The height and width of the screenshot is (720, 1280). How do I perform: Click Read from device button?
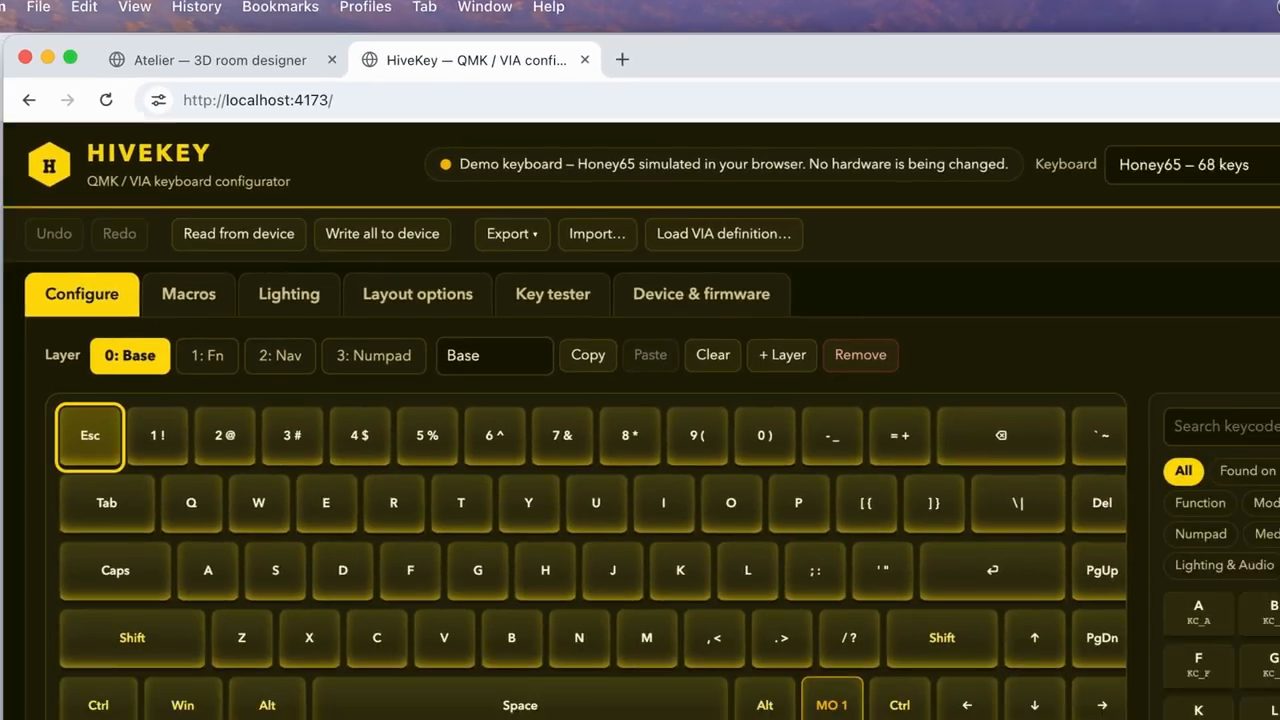point(239,234)
